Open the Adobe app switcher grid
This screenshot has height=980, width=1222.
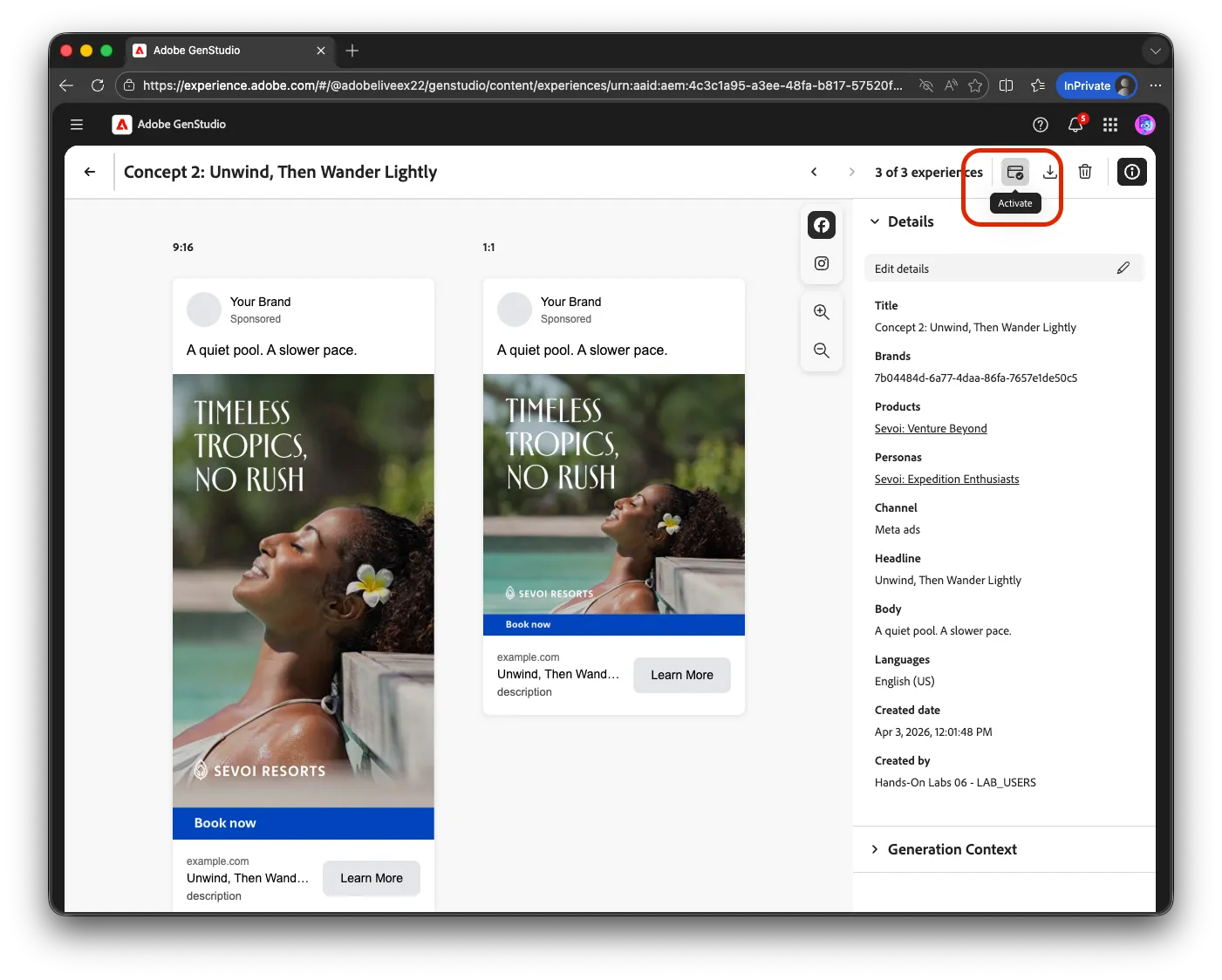[x=1110, y=125]
